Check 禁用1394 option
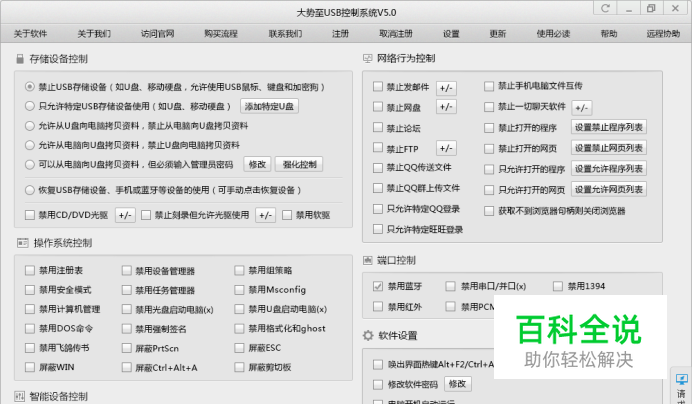 click(557, 286)
